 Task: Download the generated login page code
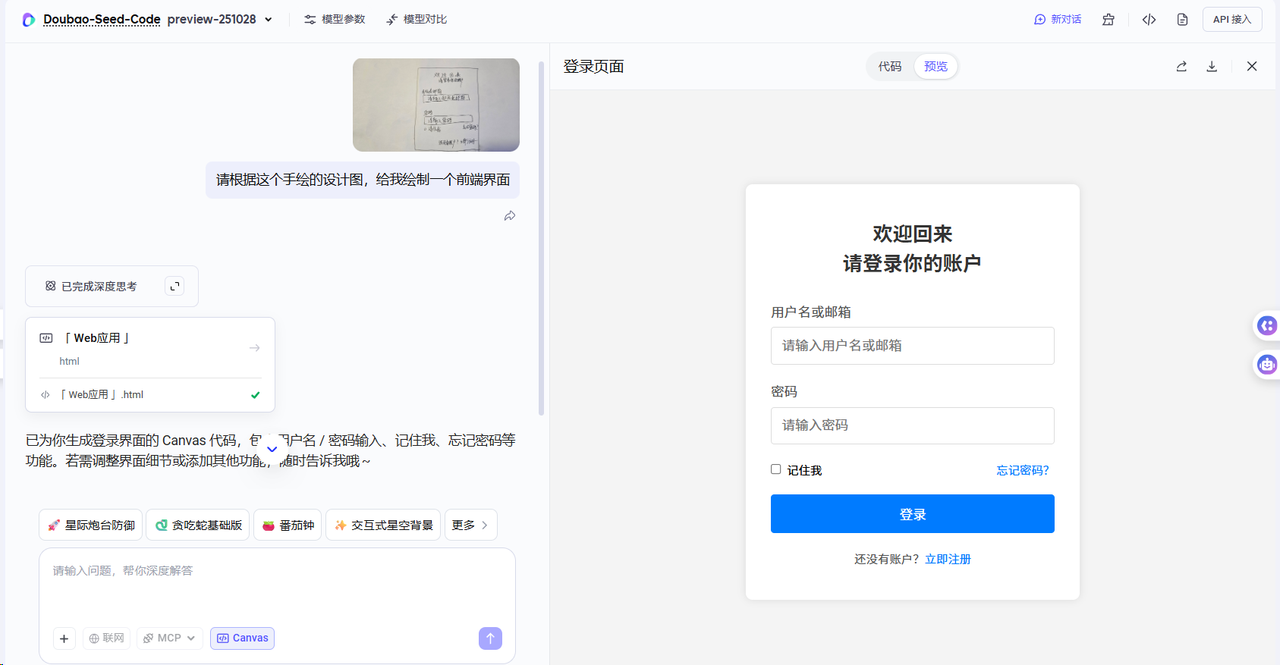coord(1211,66)
